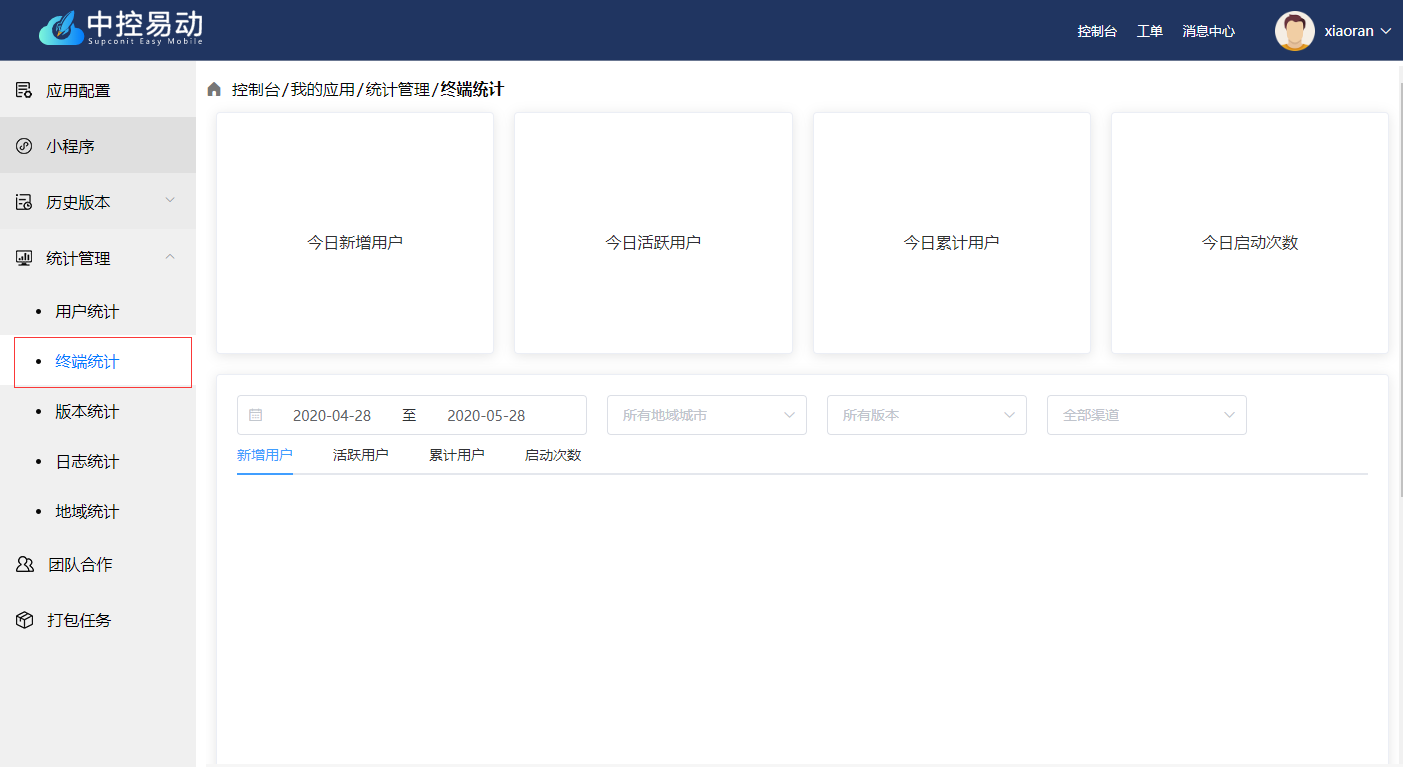The width and height of the screenshot is (1403, 767).
Task: Switch to the 累计用户 tab
Action: pos(457,455)
